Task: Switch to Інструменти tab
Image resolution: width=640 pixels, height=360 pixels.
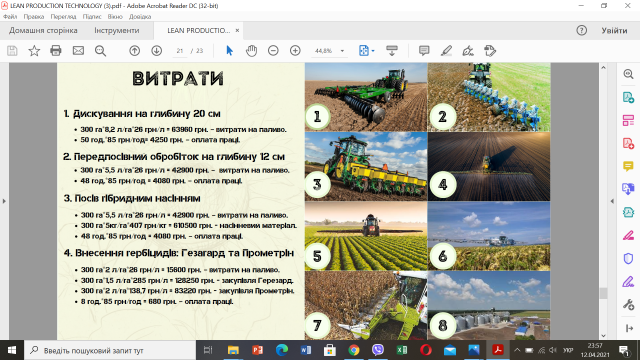Action: click(117, 31)
